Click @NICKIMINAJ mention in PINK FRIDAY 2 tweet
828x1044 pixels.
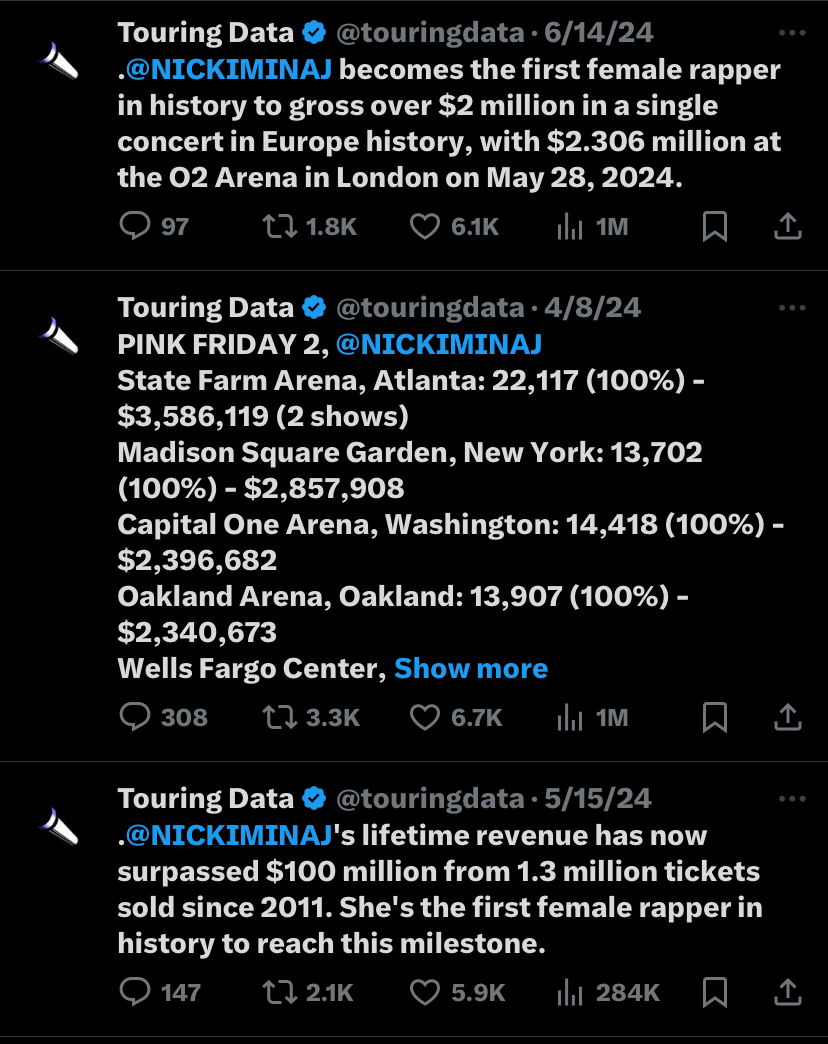[x=439, y=344]
